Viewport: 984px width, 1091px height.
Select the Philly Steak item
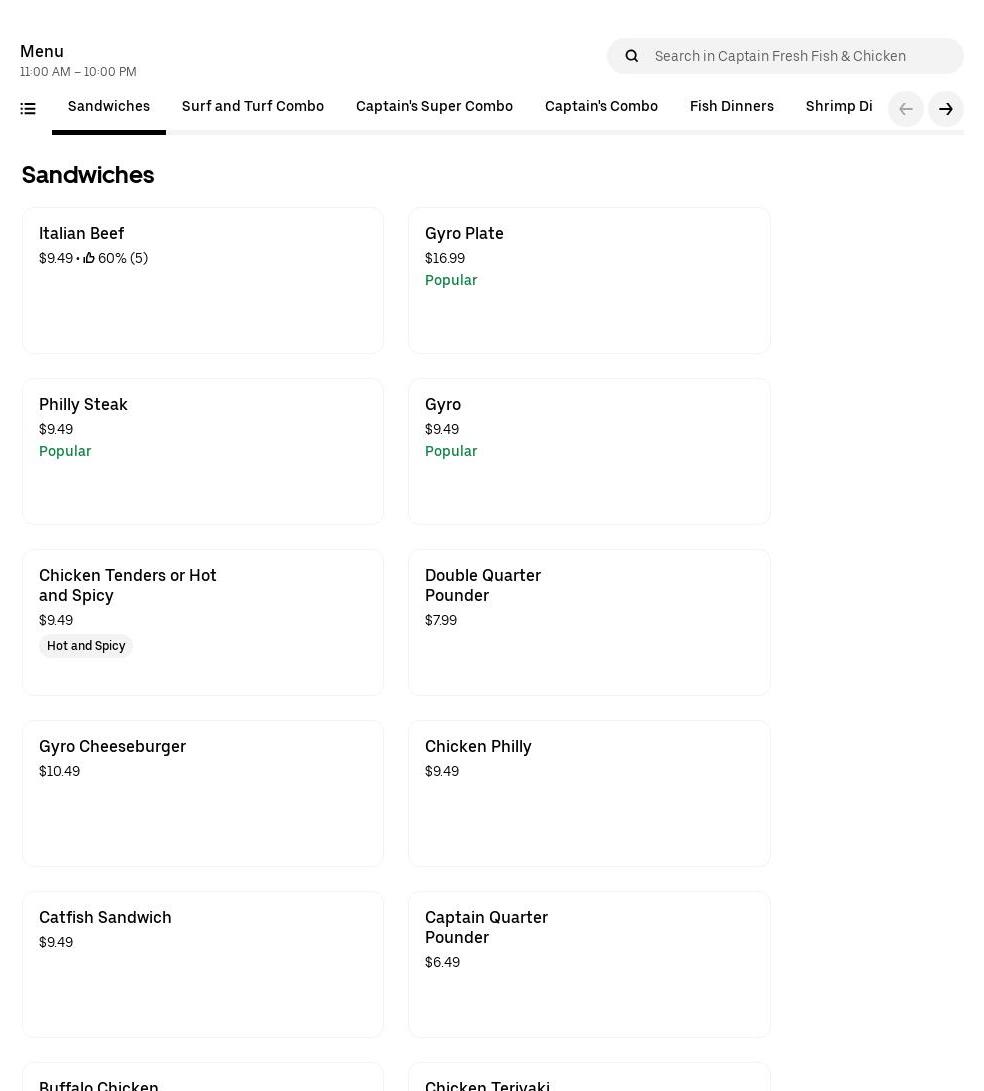203,451
